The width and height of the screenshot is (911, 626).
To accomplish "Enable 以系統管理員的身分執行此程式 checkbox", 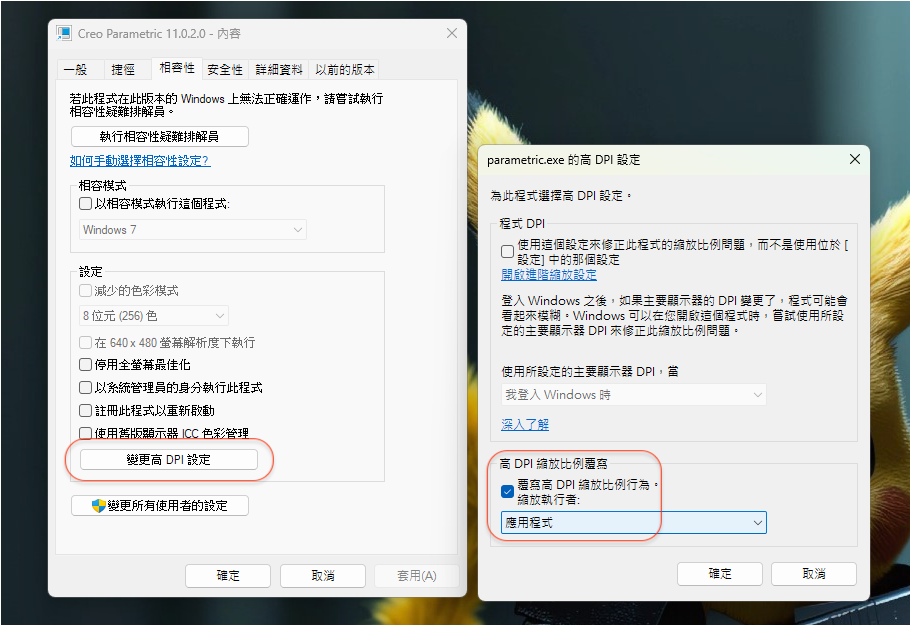I will click(x=86, y=388).
